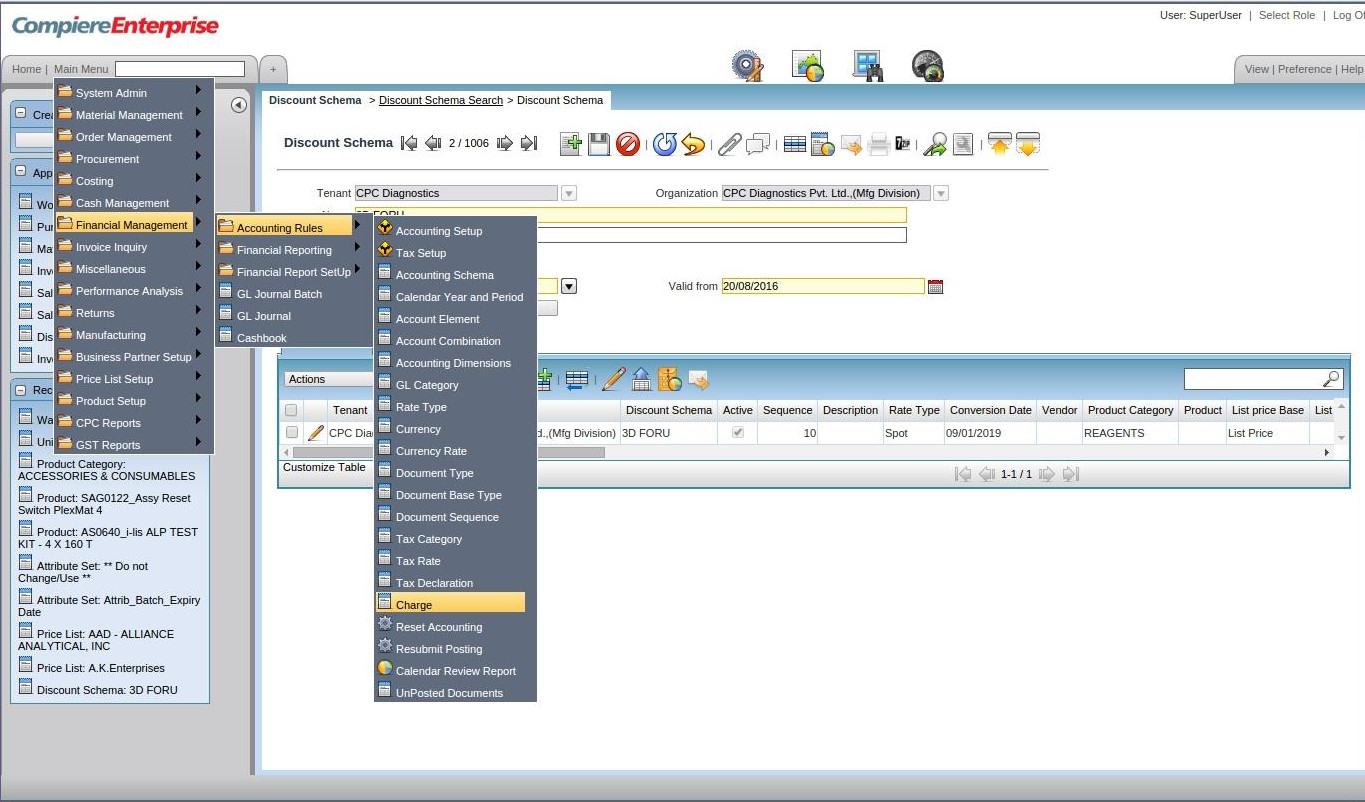
Task: Go to the next Discount Schema record
Action: [505, 143]
